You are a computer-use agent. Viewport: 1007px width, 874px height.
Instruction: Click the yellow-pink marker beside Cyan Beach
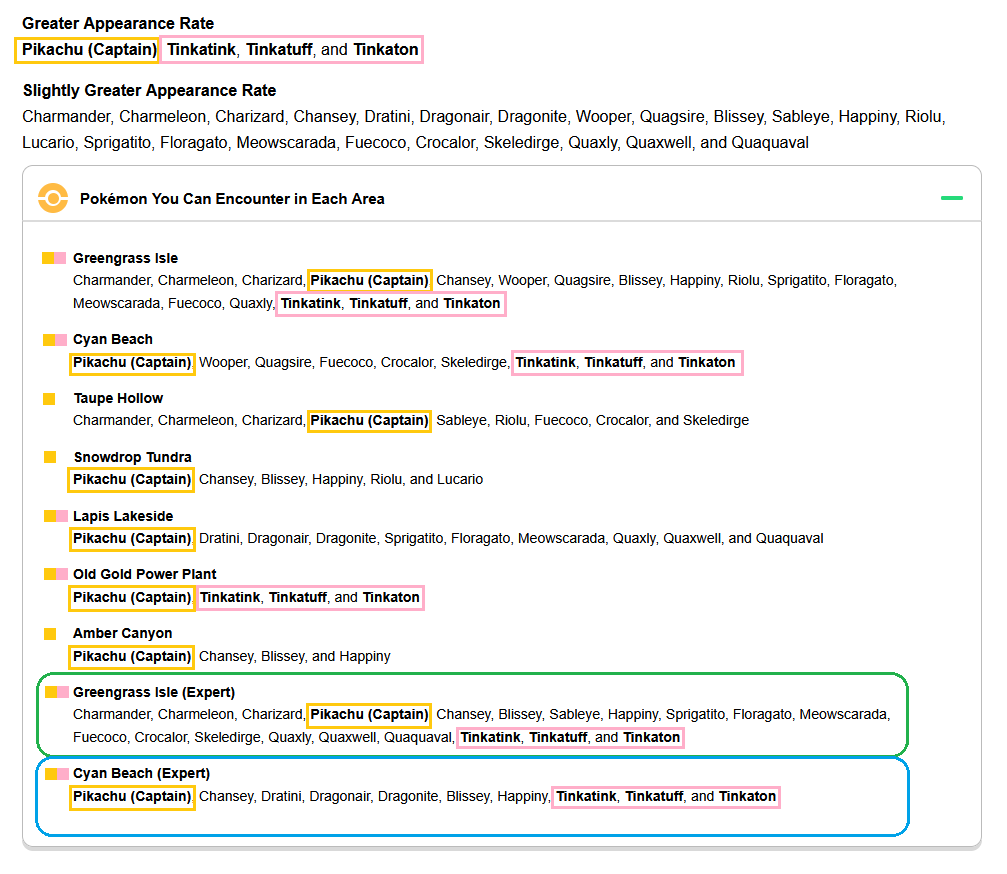click(x=55, y=340)
